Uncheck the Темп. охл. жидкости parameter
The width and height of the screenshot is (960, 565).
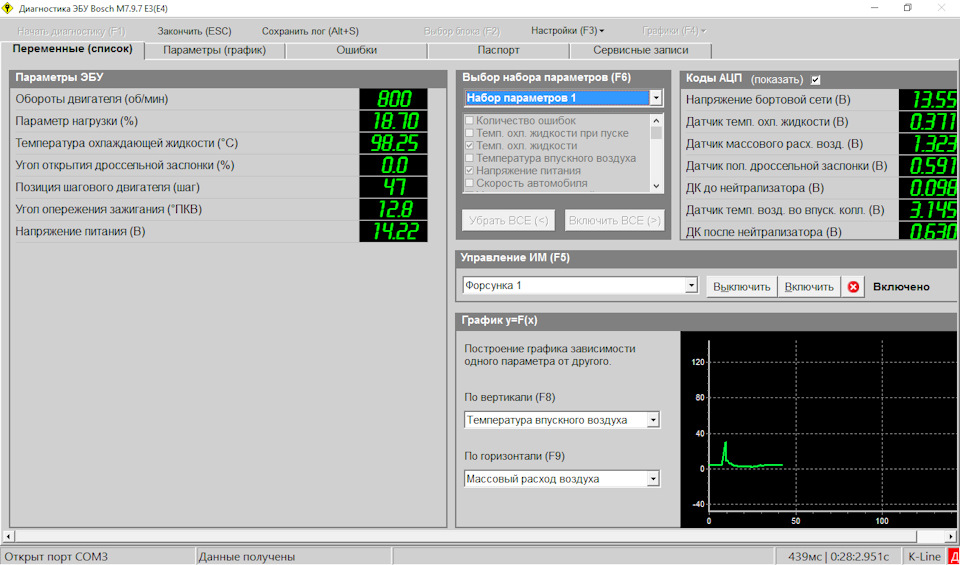pos(470,146)
